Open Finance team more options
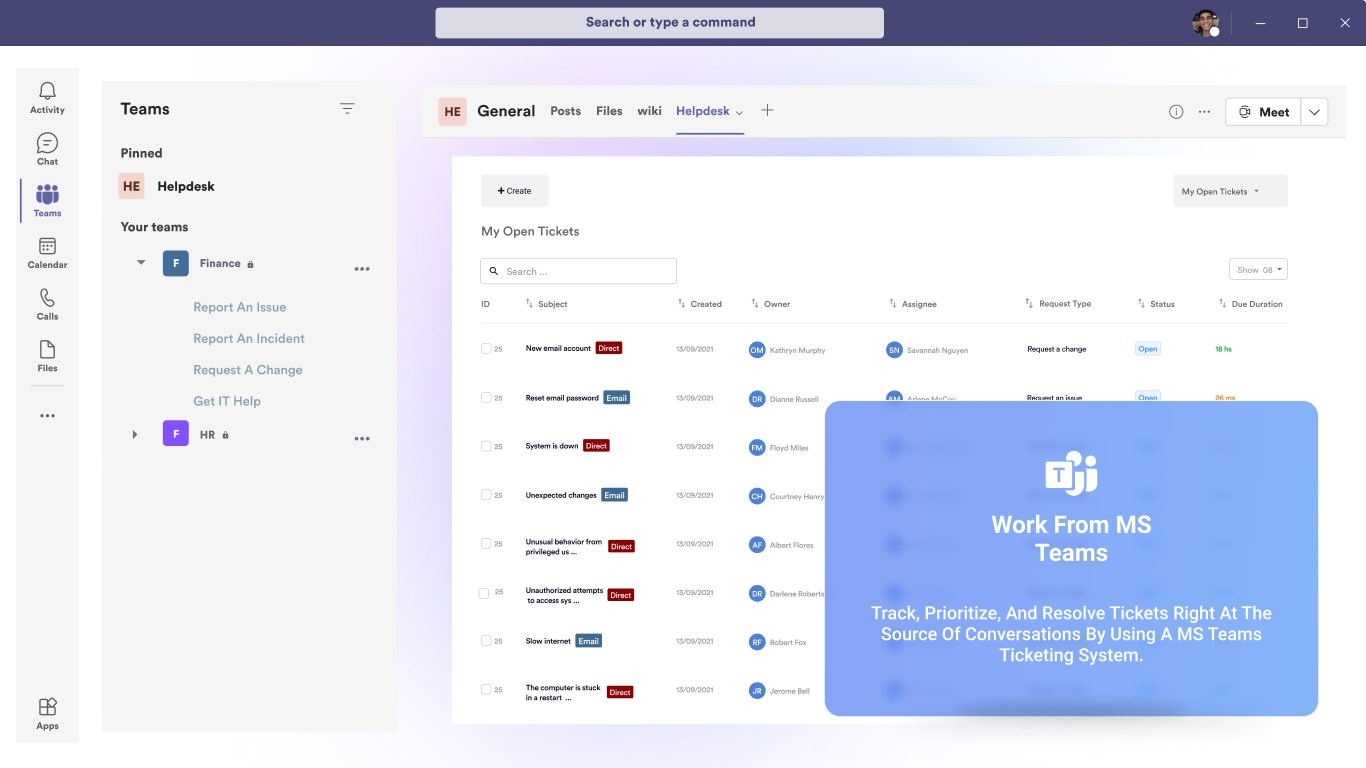Viewport: 1366px width, 768px height. (362, 269)
